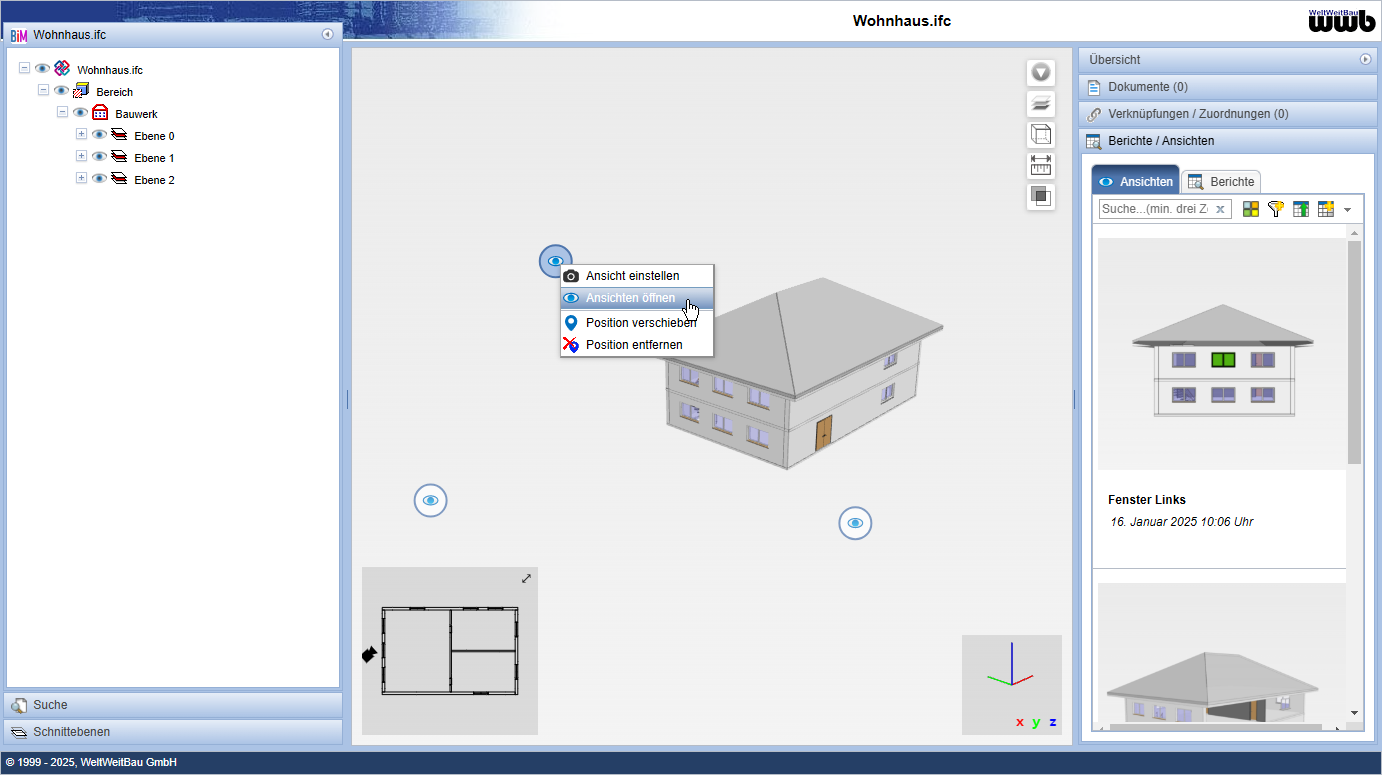Click the lower-left eye viewpoint marker

[x=430, y=500]
